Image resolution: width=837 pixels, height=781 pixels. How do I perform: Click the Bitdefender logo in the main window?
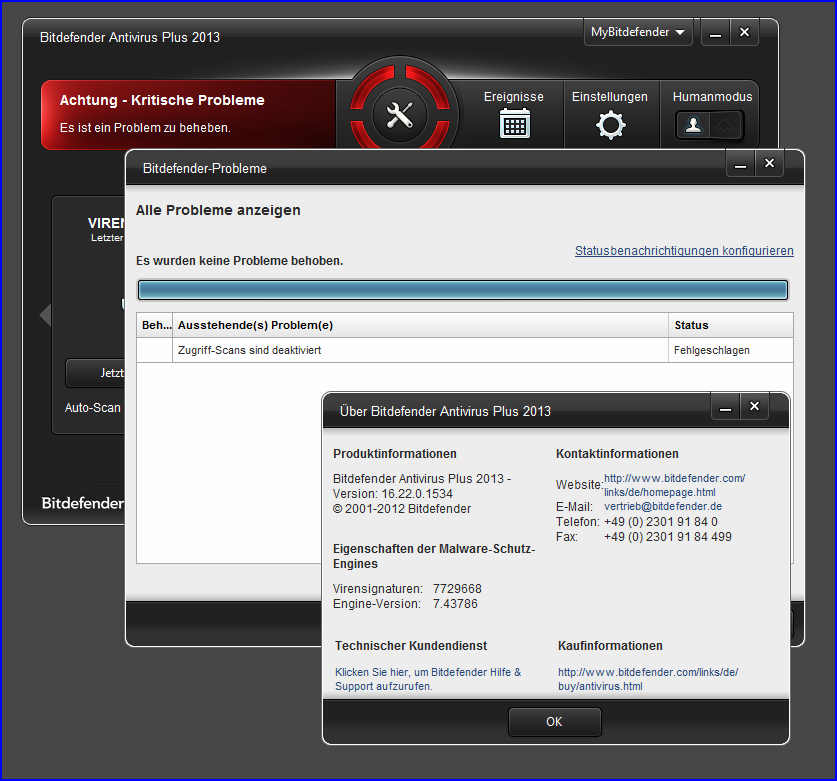(83, 503)
